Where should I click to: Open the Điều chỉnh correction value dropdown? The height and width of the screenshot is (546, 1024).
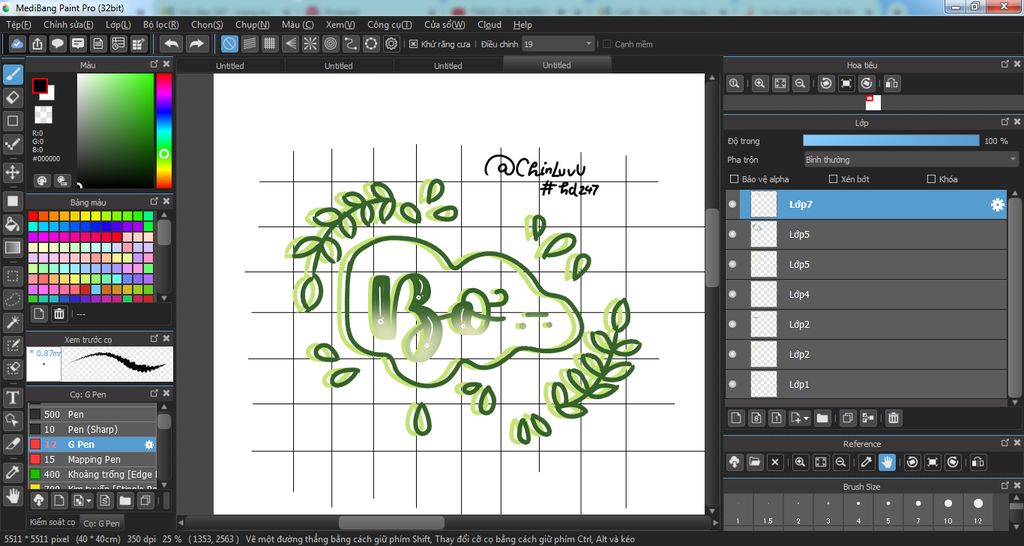[558, 44]
